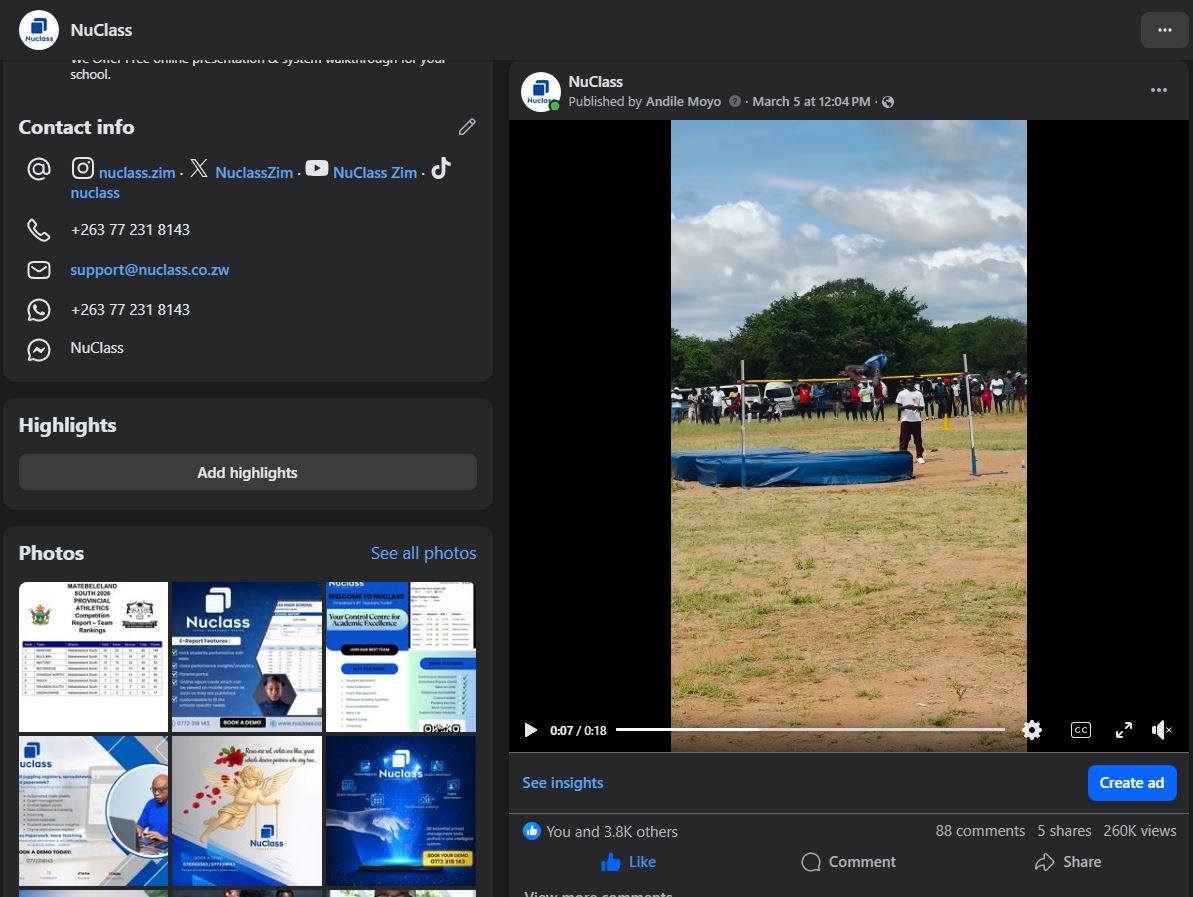Click the X (Twitter) icon for NuclassZim
The height and width of the screenshot is (897, 1193).
(199, 169)
